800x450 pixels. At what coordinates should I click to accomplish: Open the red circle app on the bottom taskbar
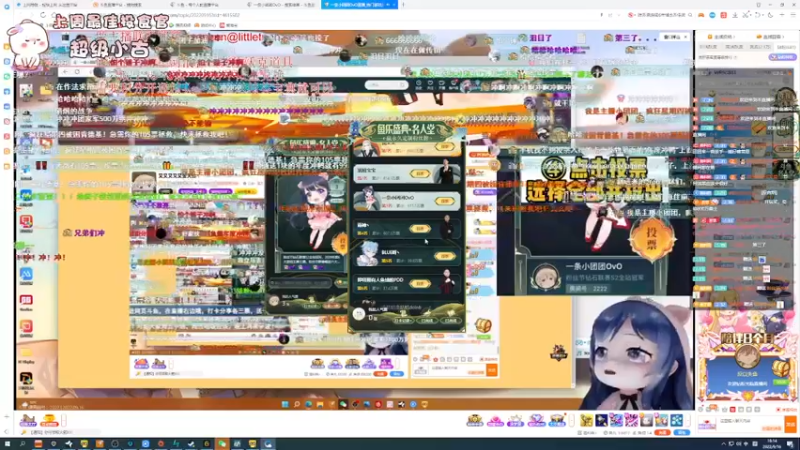[161, 444]
